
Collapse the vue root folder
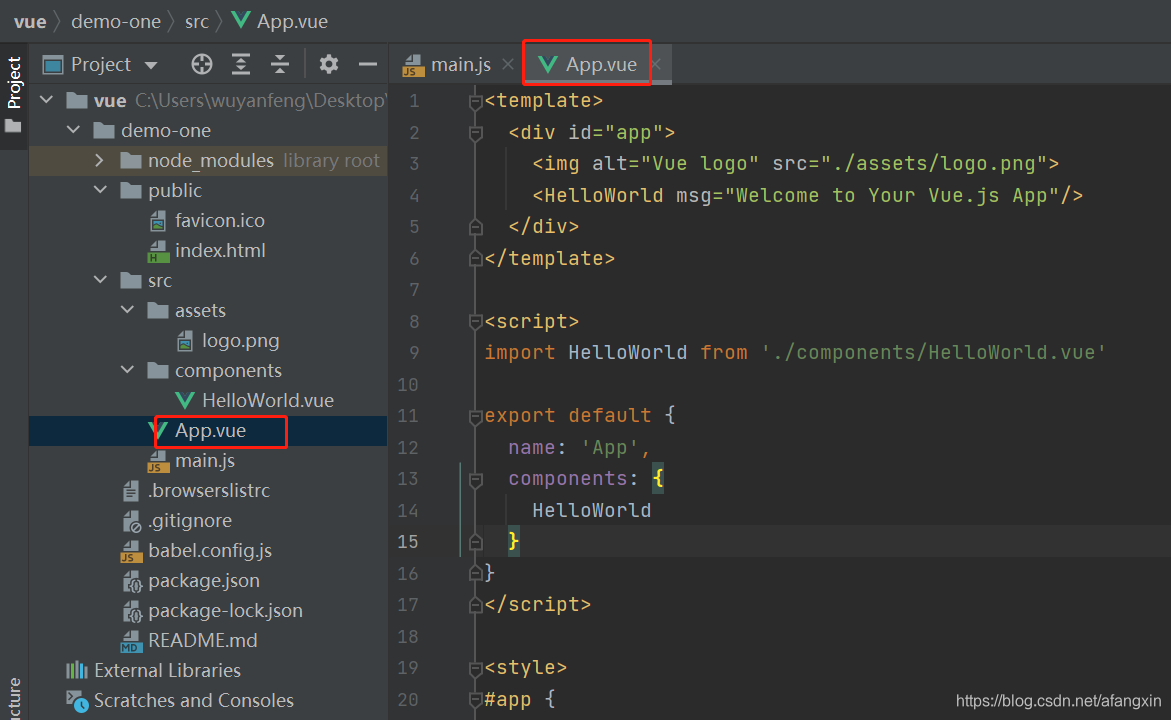[x=47, y=99]
